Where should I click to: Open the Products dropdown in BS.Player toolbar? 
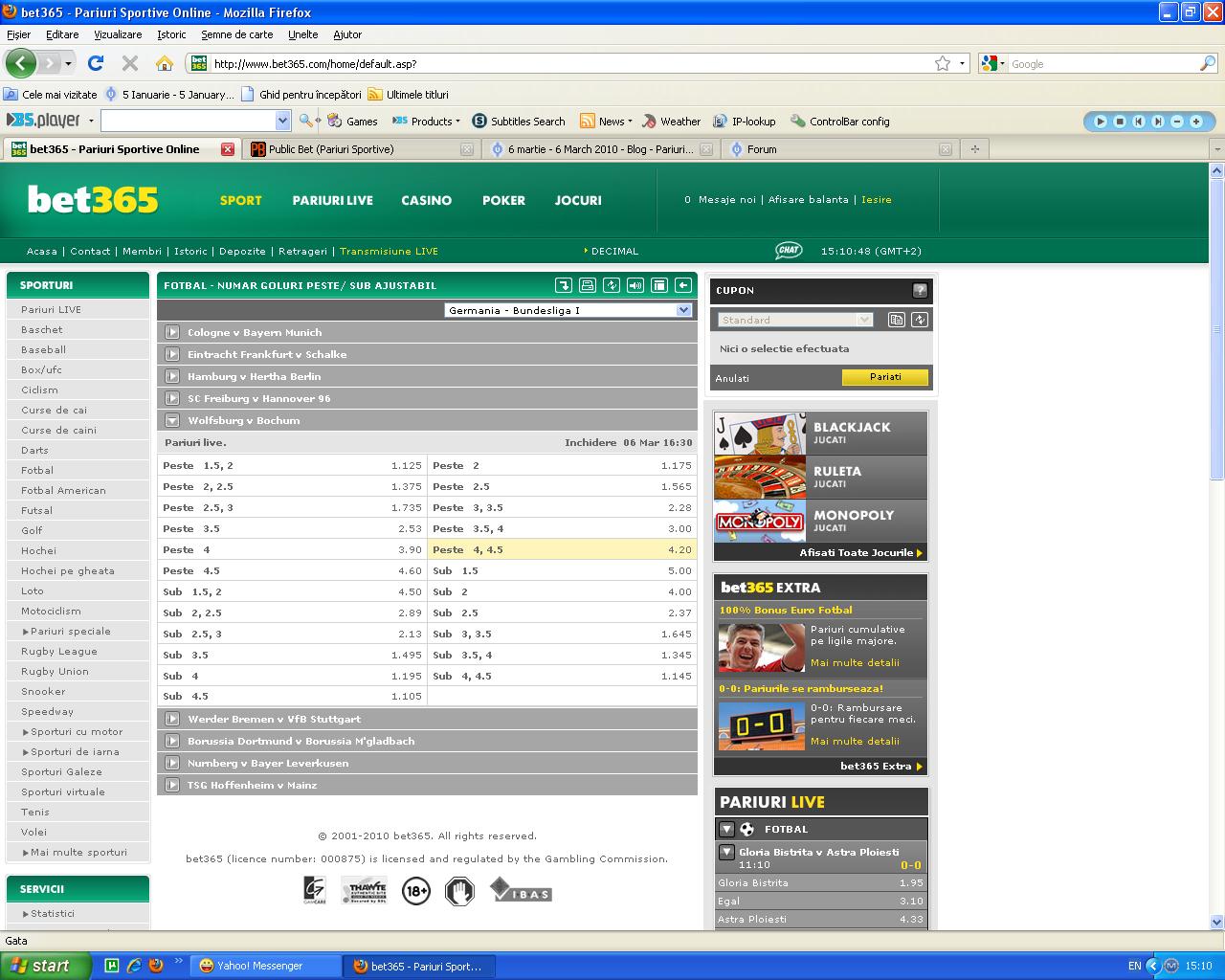tap(427, 122)
